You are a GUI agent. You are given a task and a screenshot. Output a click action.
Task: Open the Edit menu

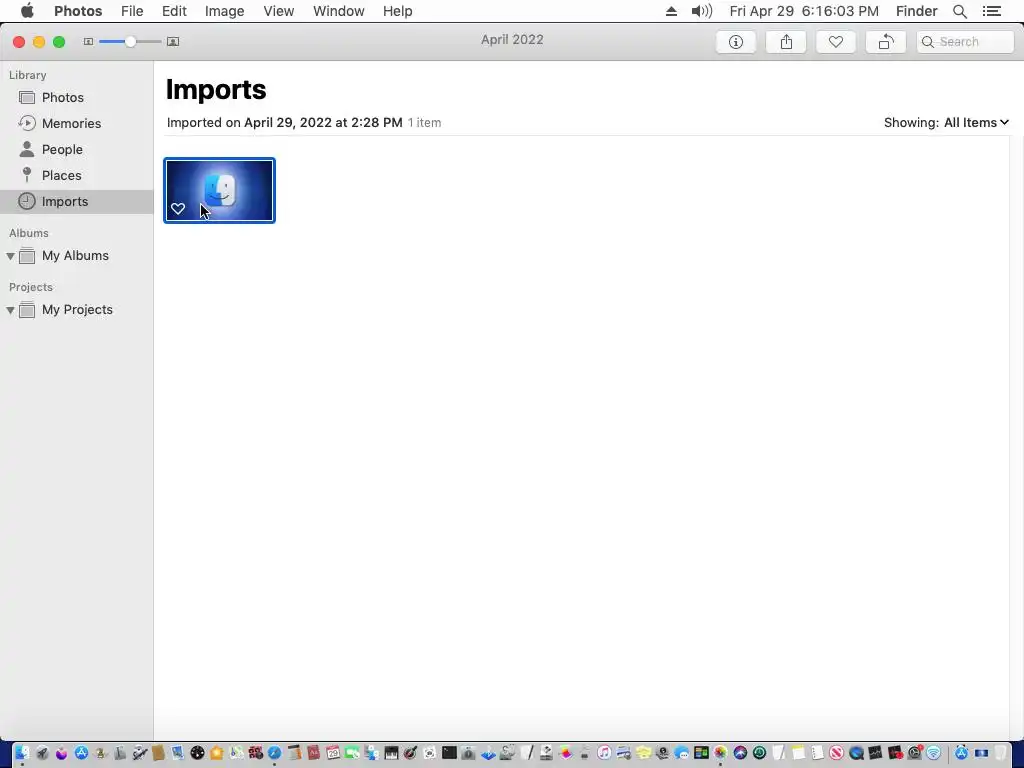click(x=174, y=11)
